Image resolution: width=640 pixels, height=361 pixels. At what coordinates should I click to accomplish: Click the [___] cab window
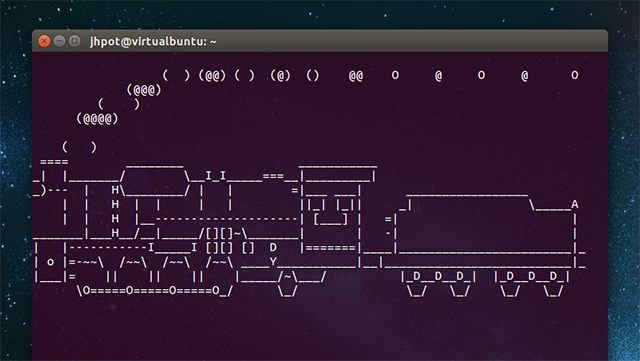[331, 219]
